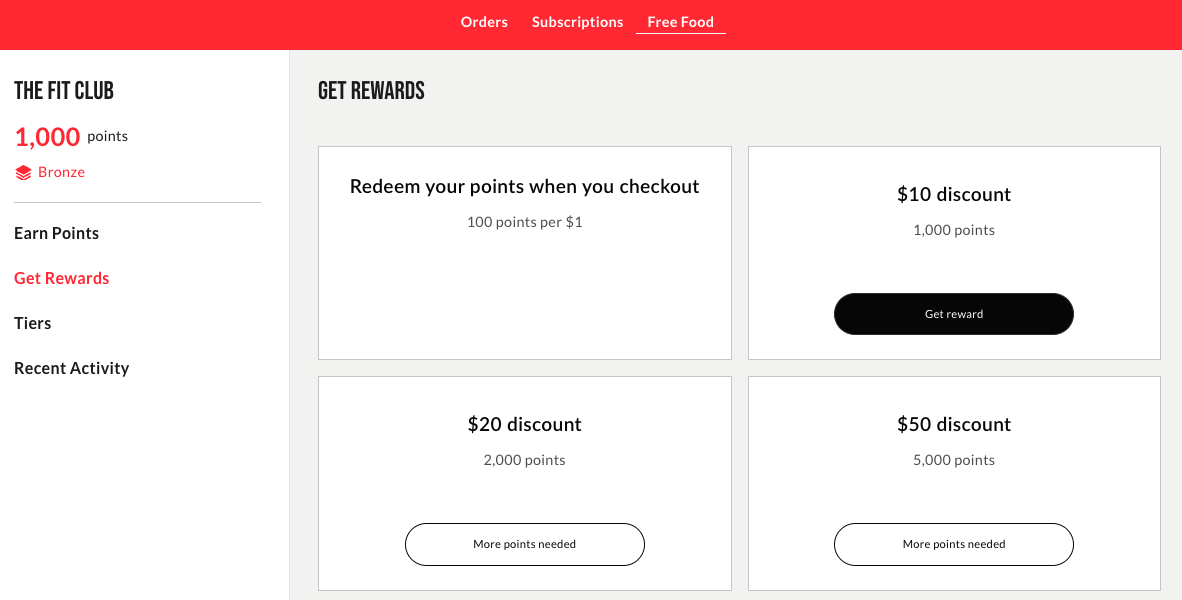Screen dimensions: 1182x600
Task: Select Earn Points in the sidebar
Action: 56,233
